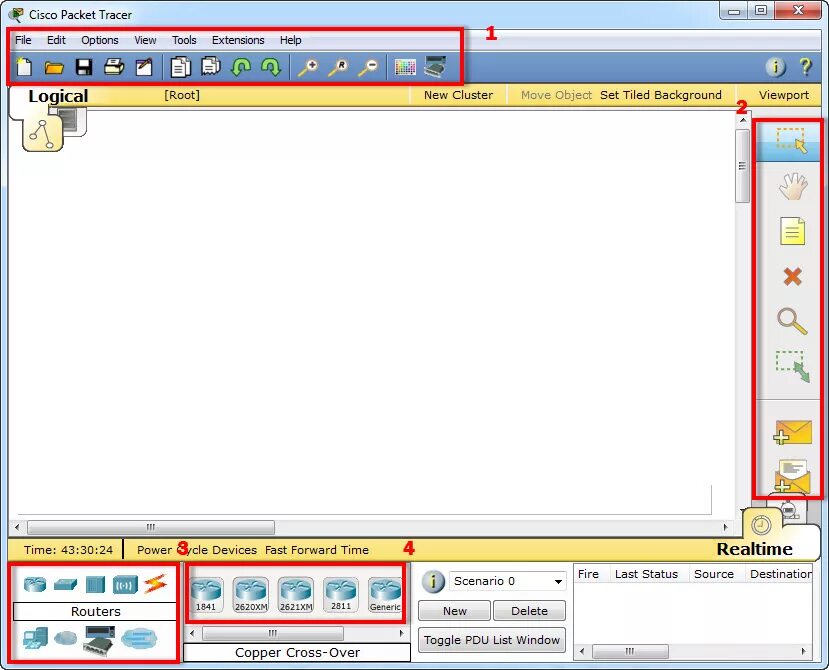Select the Connections lightning bolt icon
The image size is (829, 670).
(155, 584)
